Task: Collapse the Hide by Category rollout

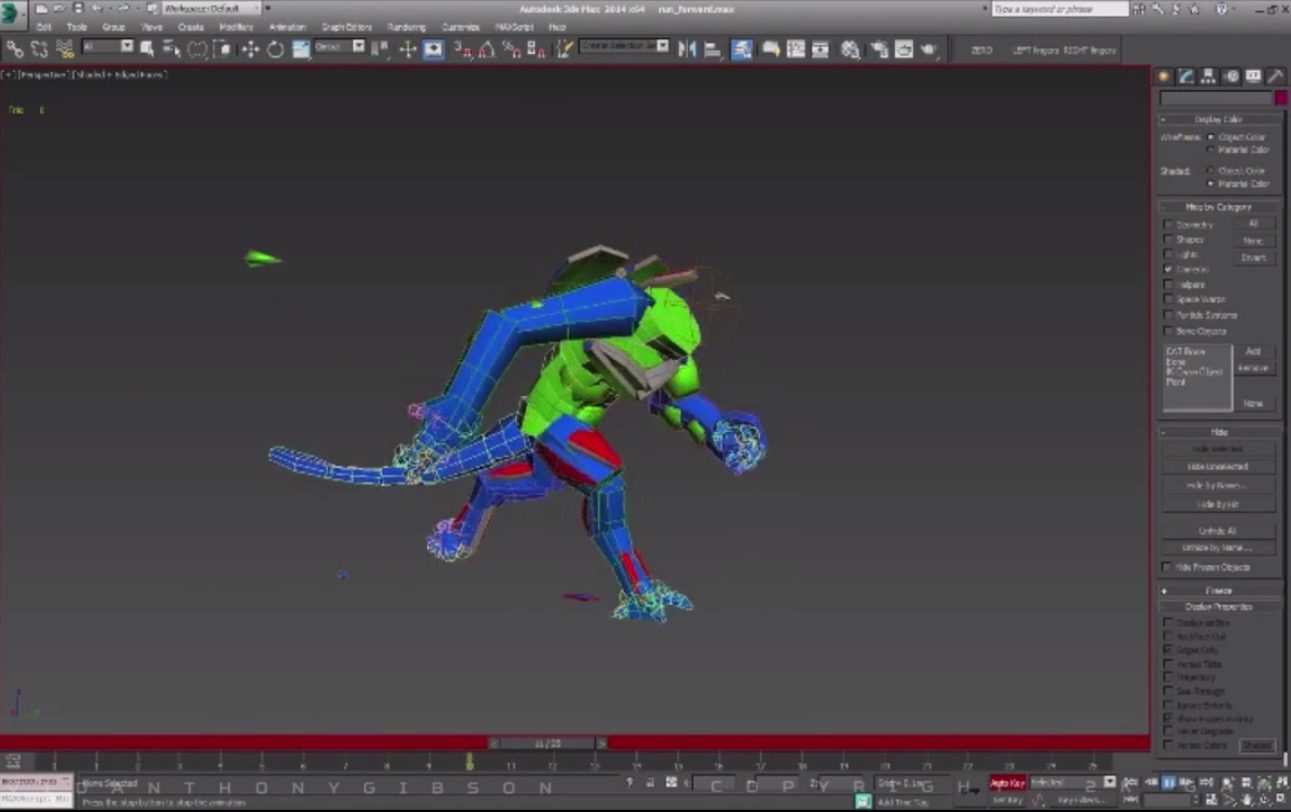Action: 1220,207
